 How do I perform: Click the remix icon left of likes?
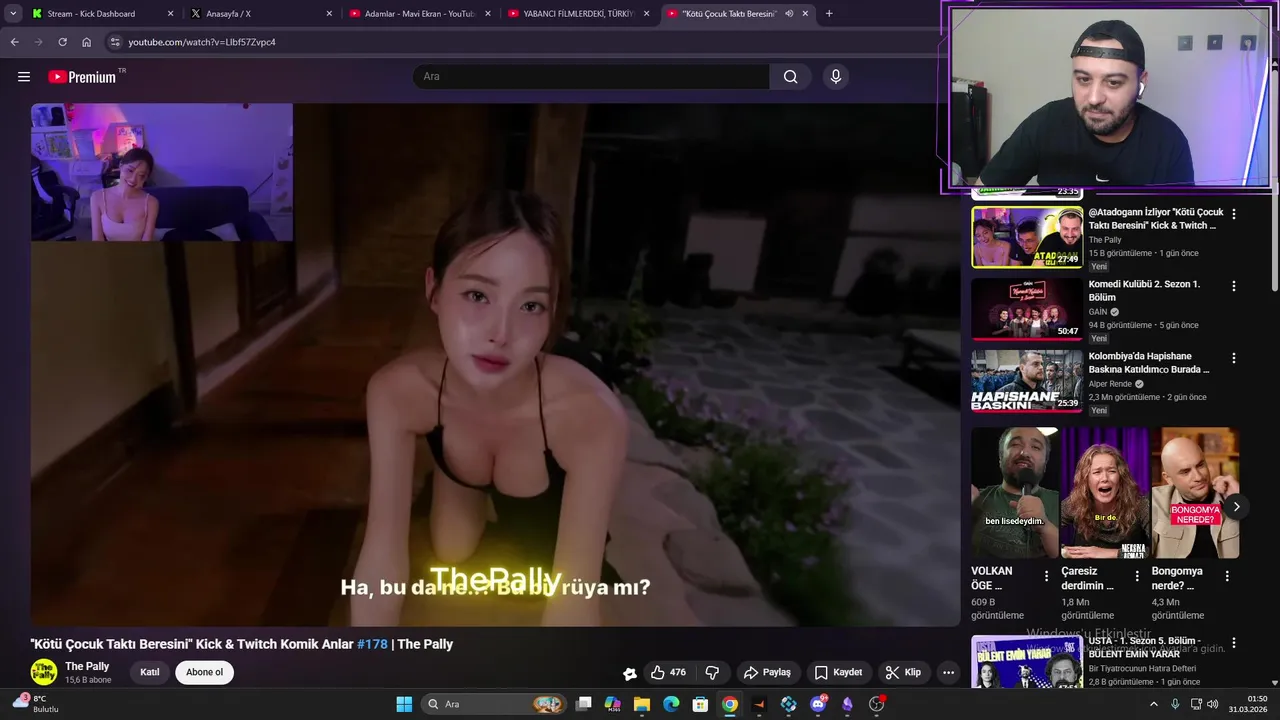[630, 673]
